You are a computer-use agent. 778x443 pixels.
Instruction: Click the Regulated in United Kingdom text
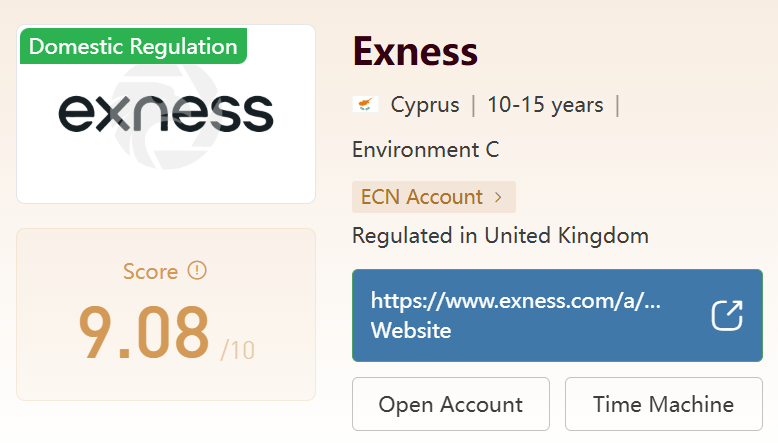500,236
